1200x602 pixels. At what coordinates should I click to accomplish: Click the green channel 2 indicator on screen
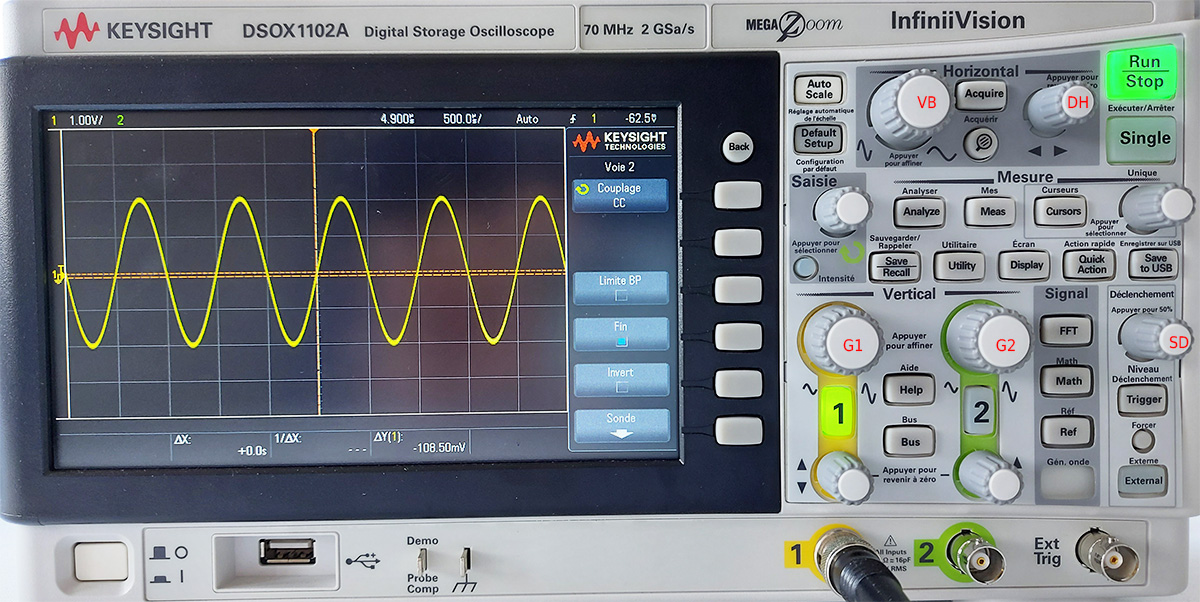(121, 120)
